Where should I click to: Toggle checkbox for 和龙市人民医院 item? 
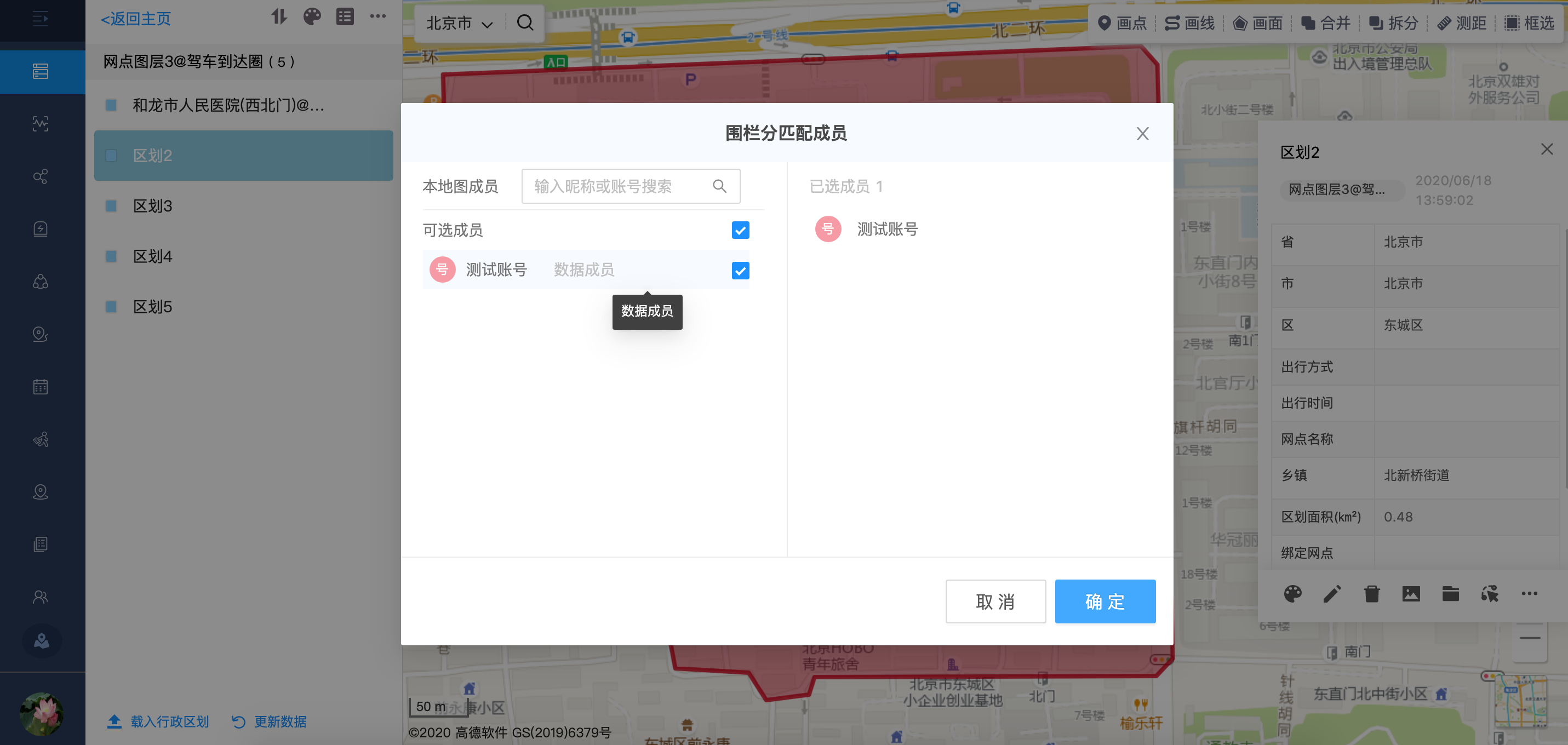(111, 105)
